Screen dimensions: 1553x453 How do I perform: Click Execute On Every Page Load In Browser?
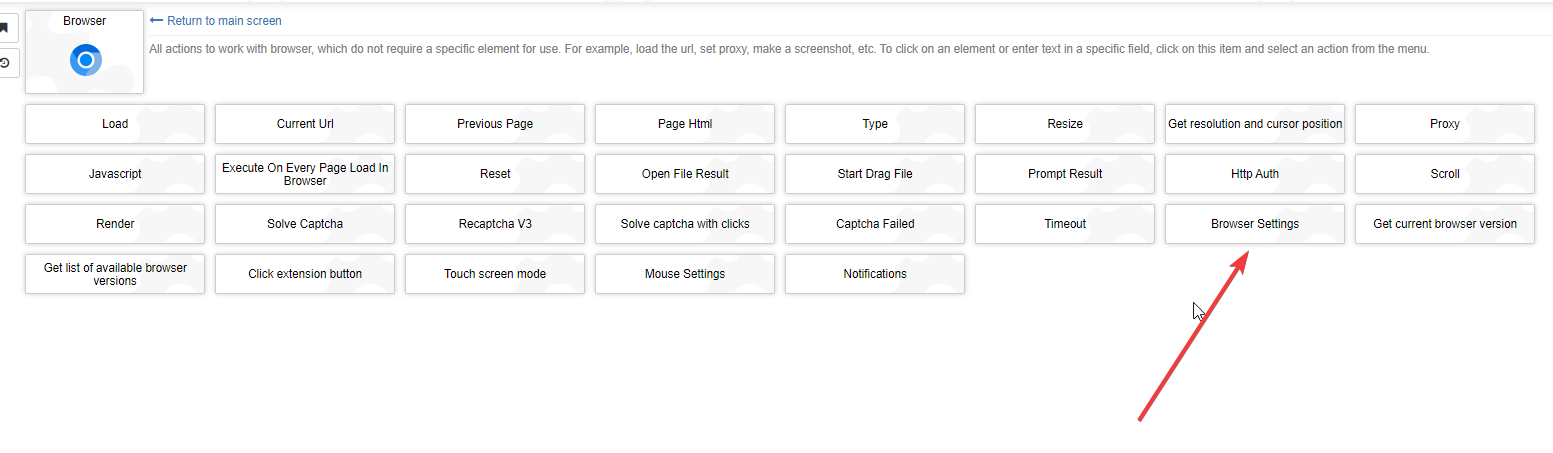(x=305, y=174)
